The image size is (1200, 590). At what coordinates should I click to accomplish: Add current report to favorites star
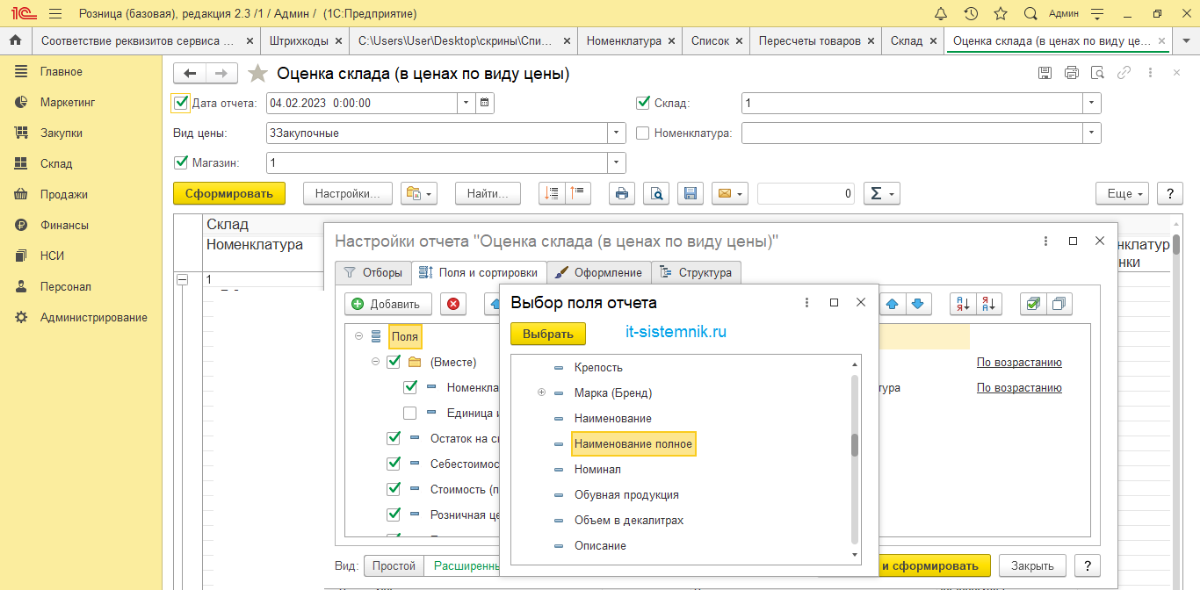tap(258, 73)
